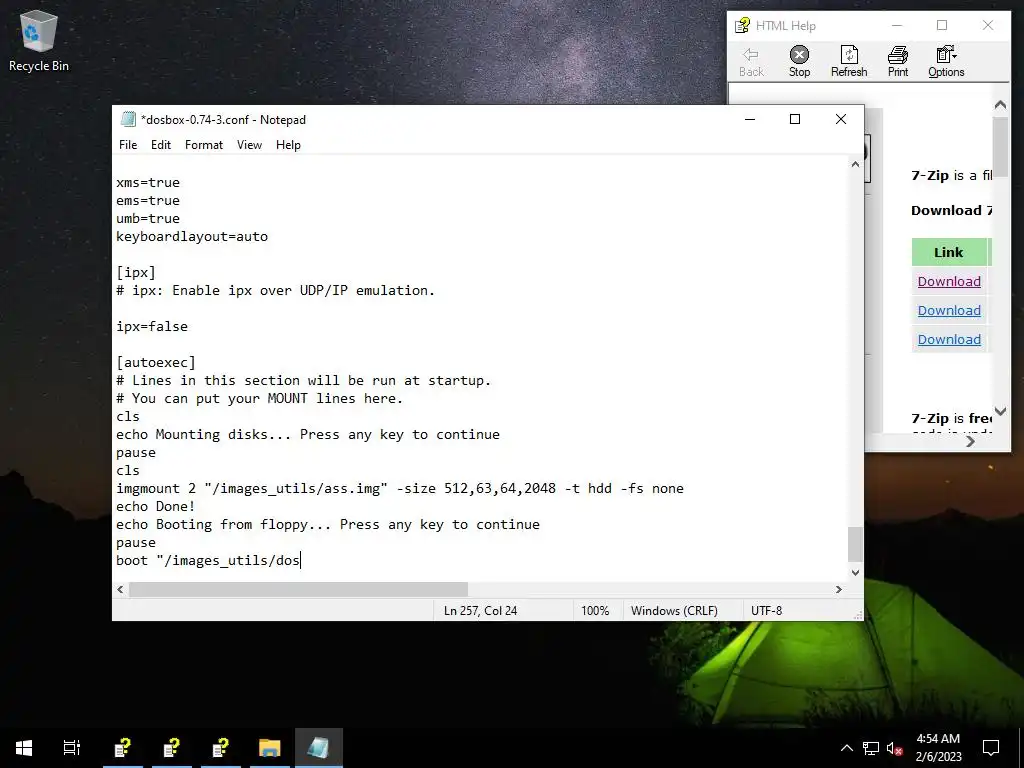Select Notepad taskbar icon

pos(319,748)
